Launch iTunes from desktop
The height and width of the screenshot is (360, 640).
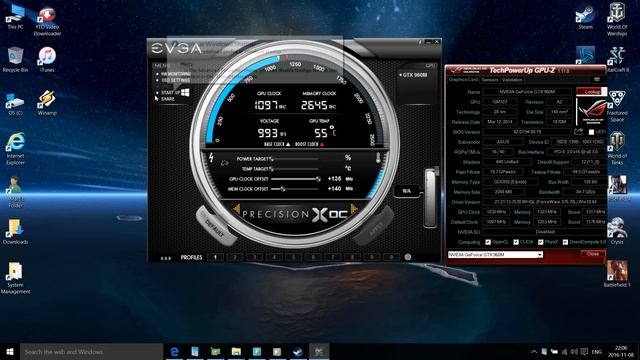tap(47, 60)
